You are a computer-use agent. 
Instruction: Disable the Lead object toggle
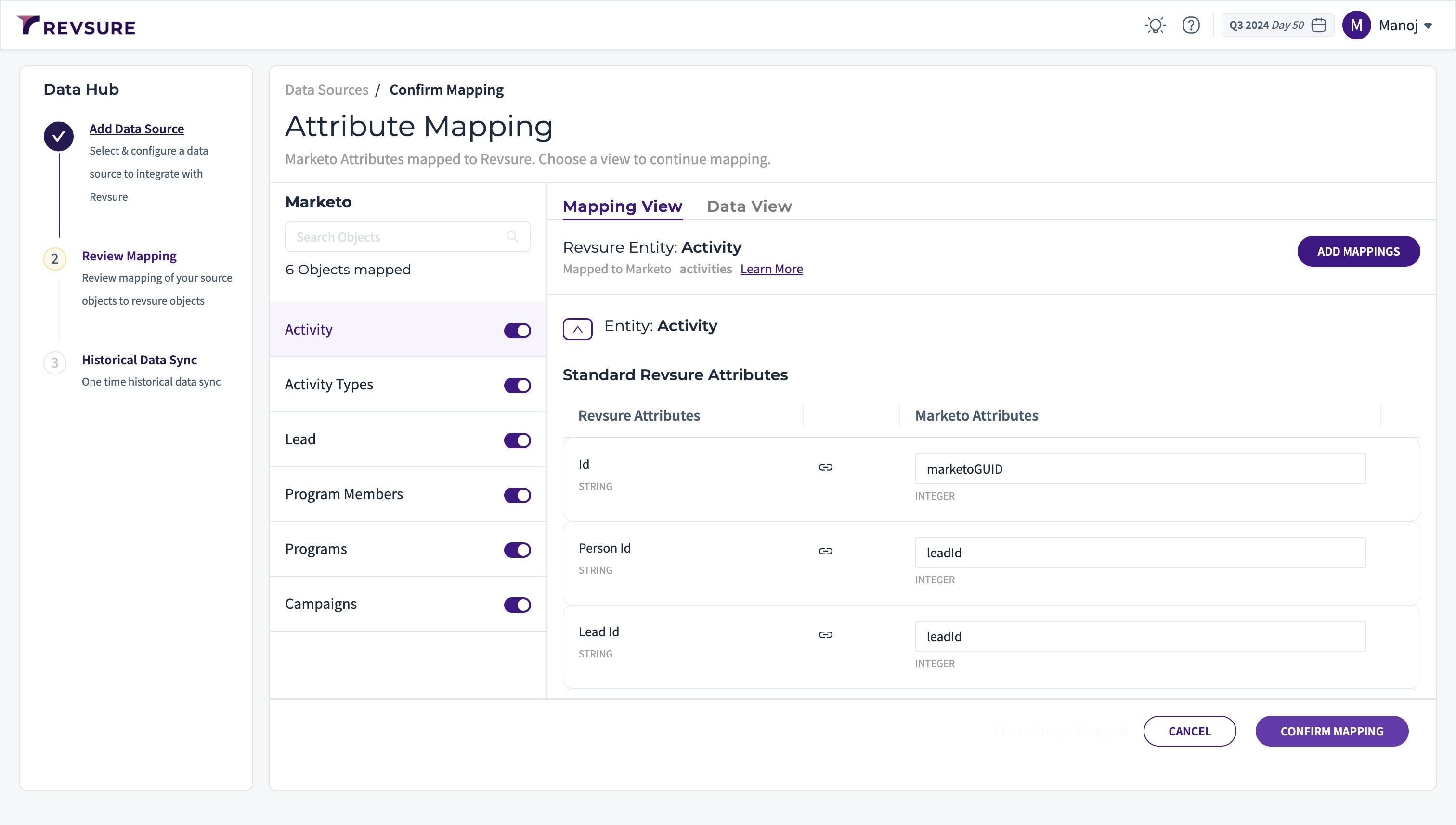click(x=517, y=440)
